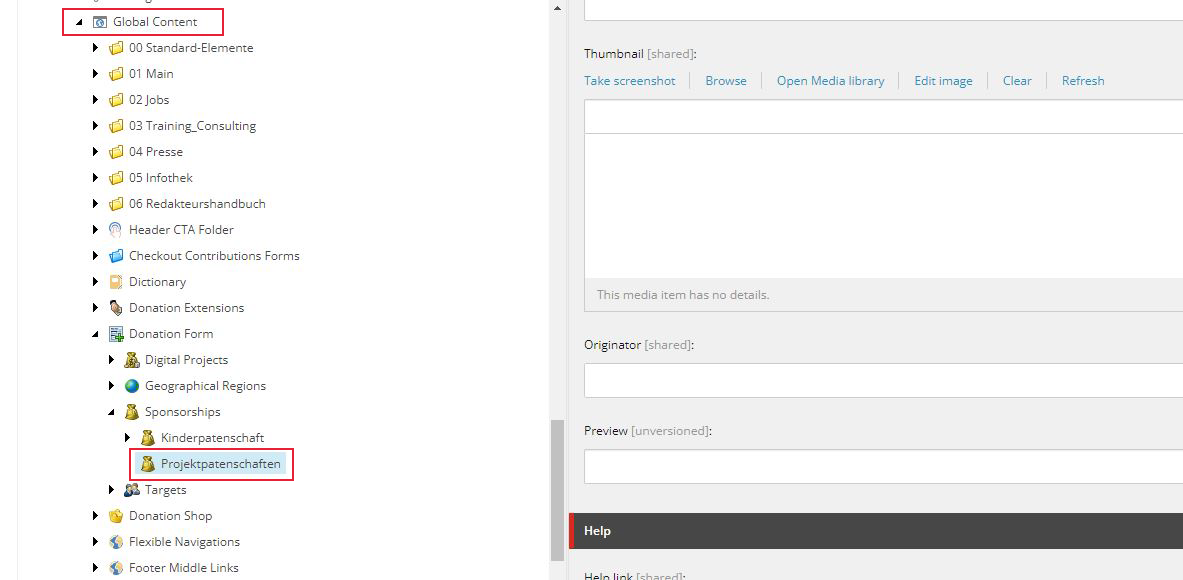Screen dimensions: 1183x580
Task: Click the Sponsorships money bag icon
Action: 132,412
